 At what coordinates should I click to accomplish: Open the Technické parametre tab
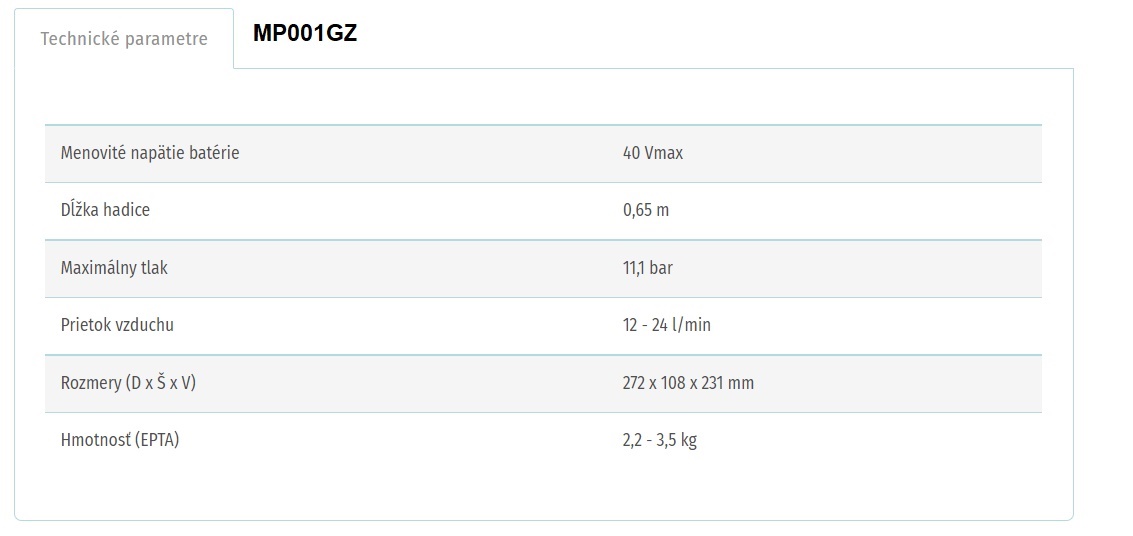pyautogui.click(x=124, y=39)
